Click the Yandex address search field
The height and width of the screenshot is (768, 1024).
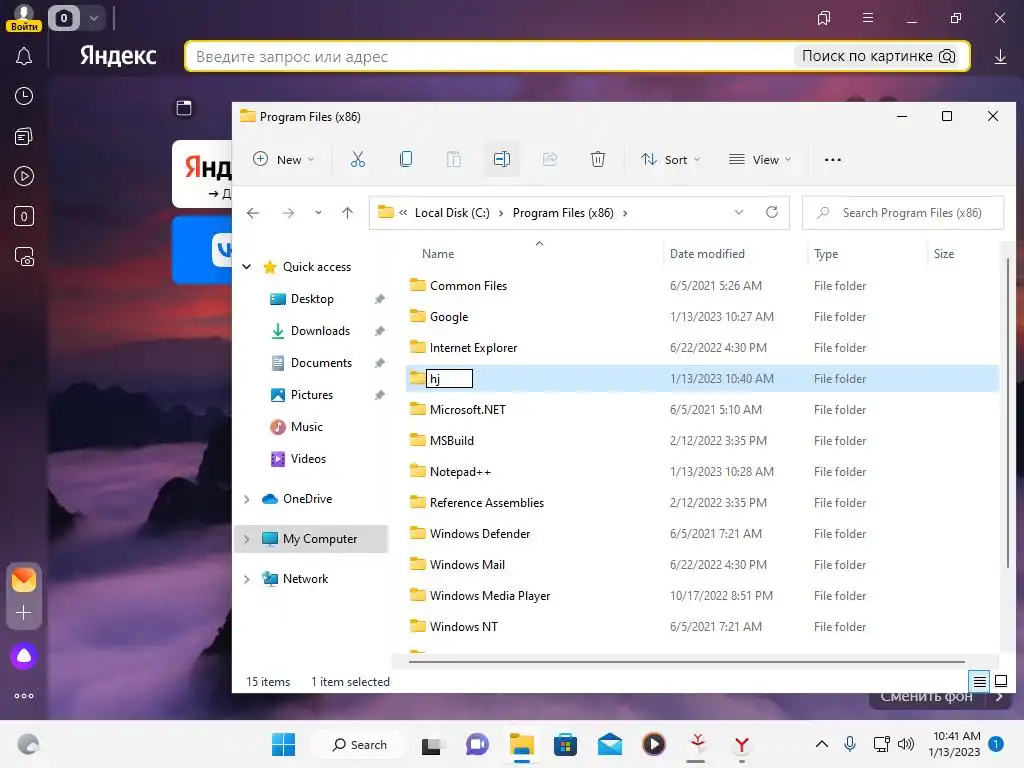pos(490,57)
